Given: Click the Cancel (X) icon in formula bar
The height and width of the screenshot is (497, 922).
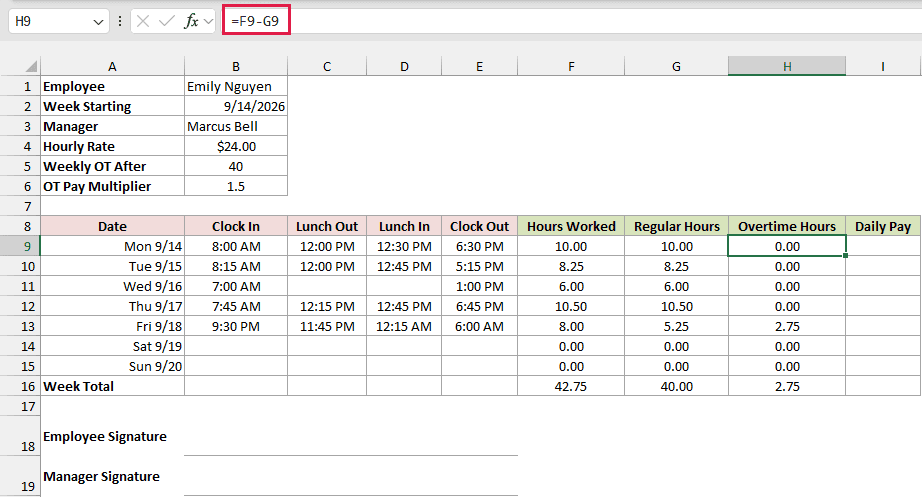Looking at the screenshot, I should pos(142,22).
